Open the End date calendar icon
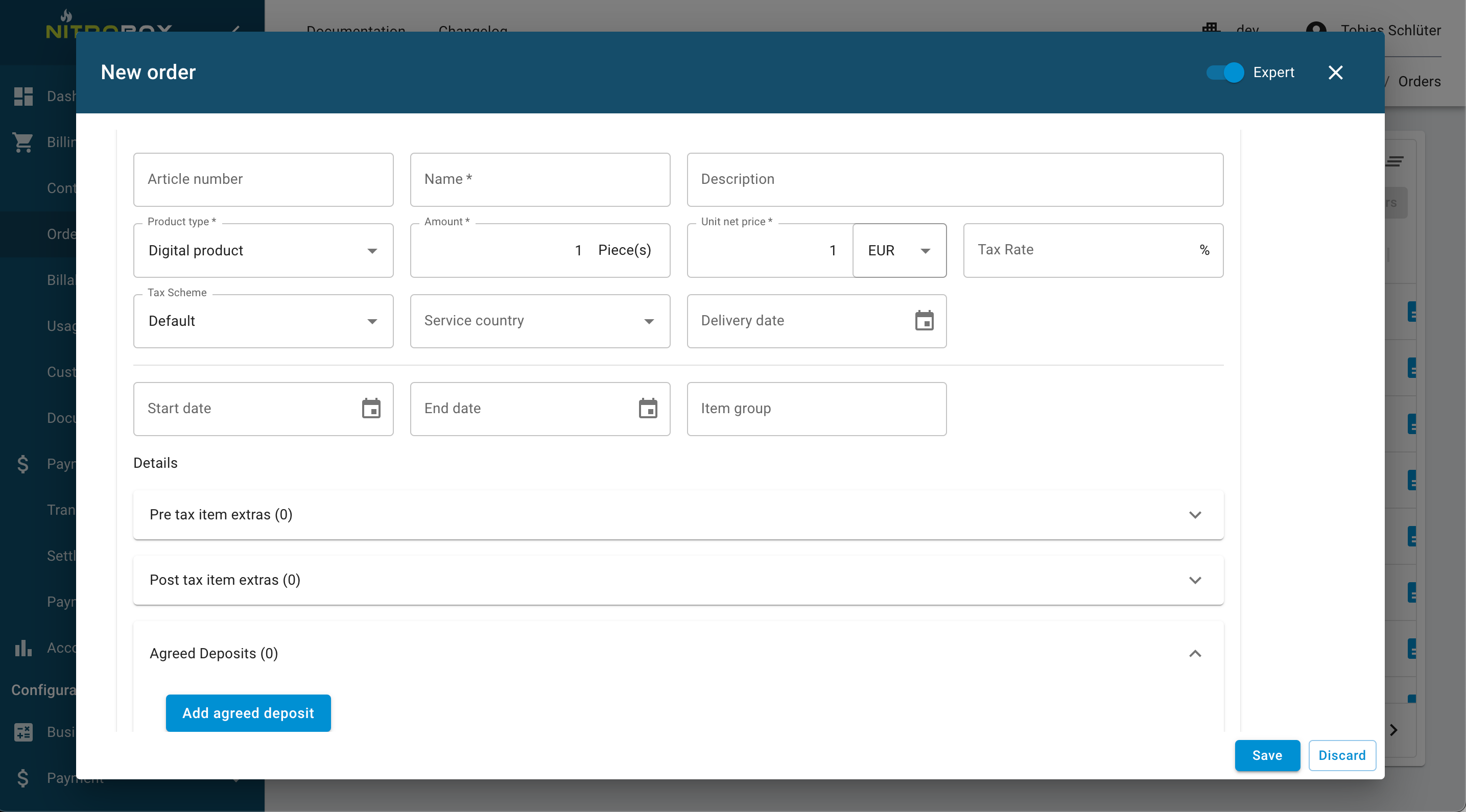The width and height of the screenshot is (1466, 812). 648,409
